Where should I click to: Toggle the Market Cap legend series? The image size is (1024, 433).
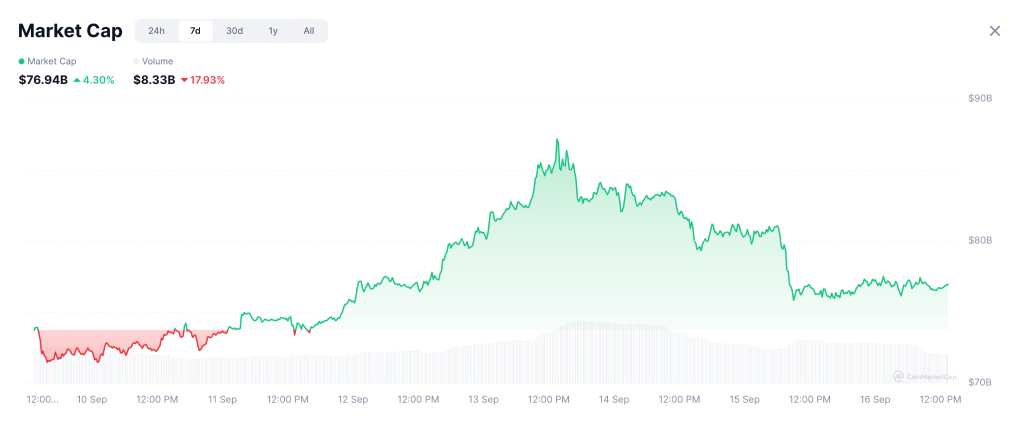[52, 61]
